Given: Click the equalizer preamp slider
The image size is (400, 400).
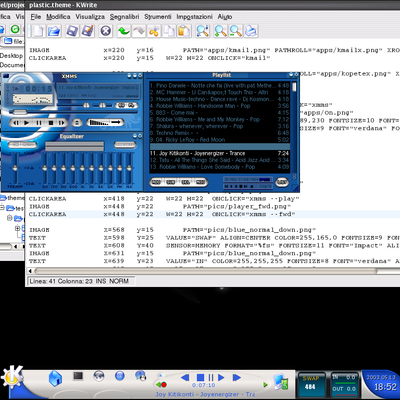Looking at the screenshot, I should [15, 169].
